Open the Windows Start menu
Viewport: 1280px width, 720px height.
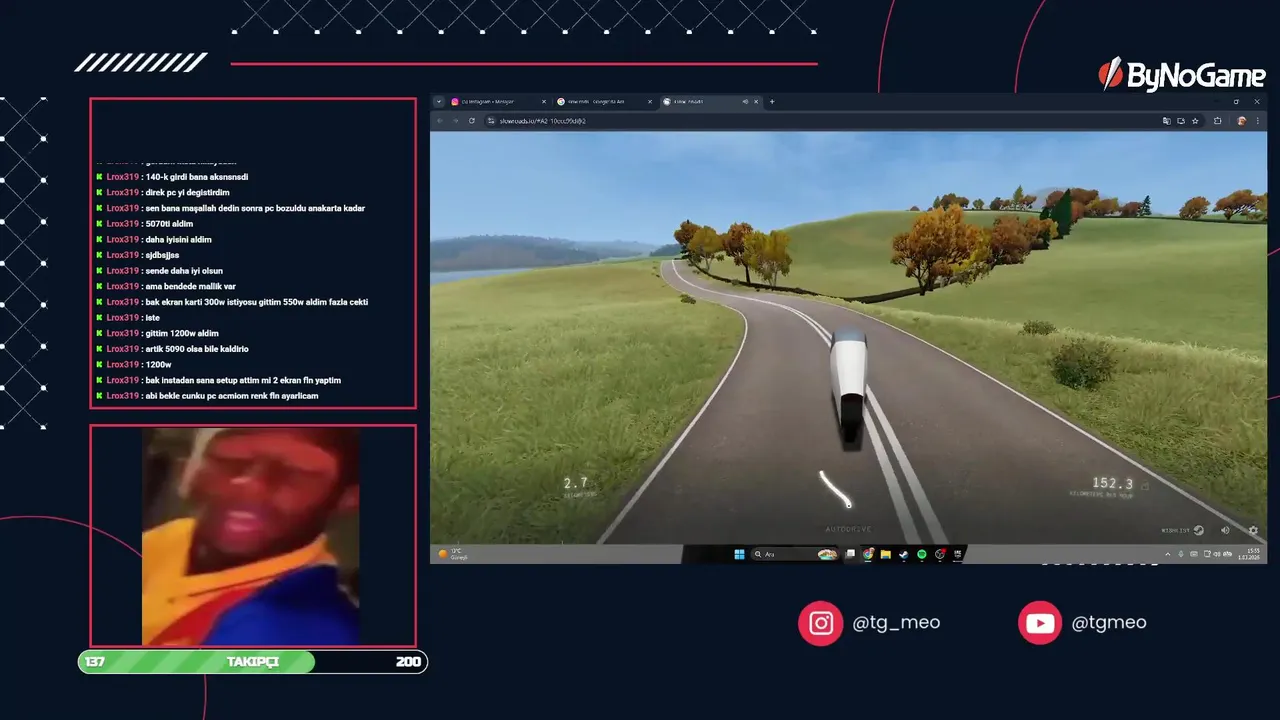tap(739, 554)
